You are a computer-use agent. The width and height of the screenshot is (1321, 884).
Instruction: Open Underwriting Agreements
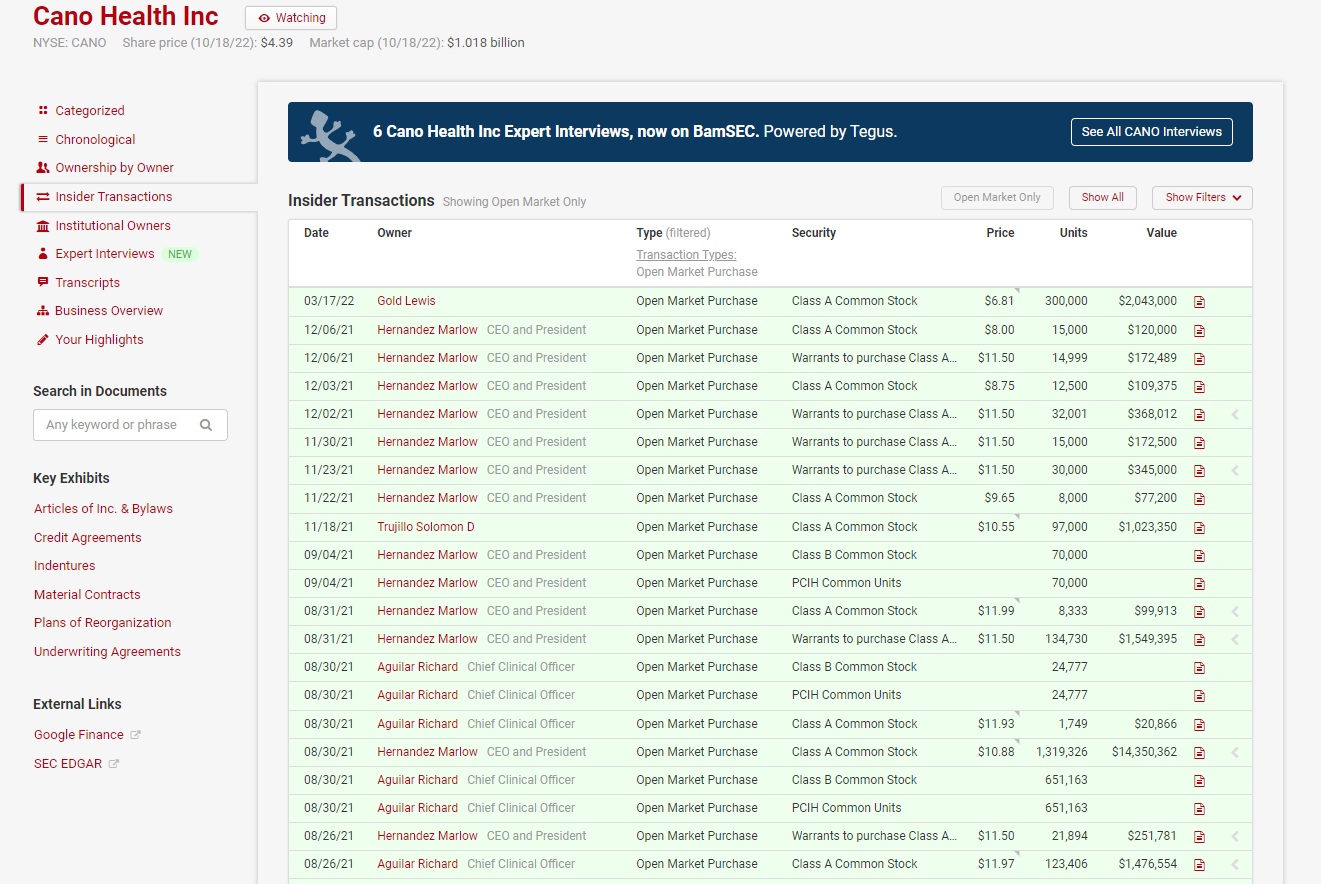click(x=107, y=652)
